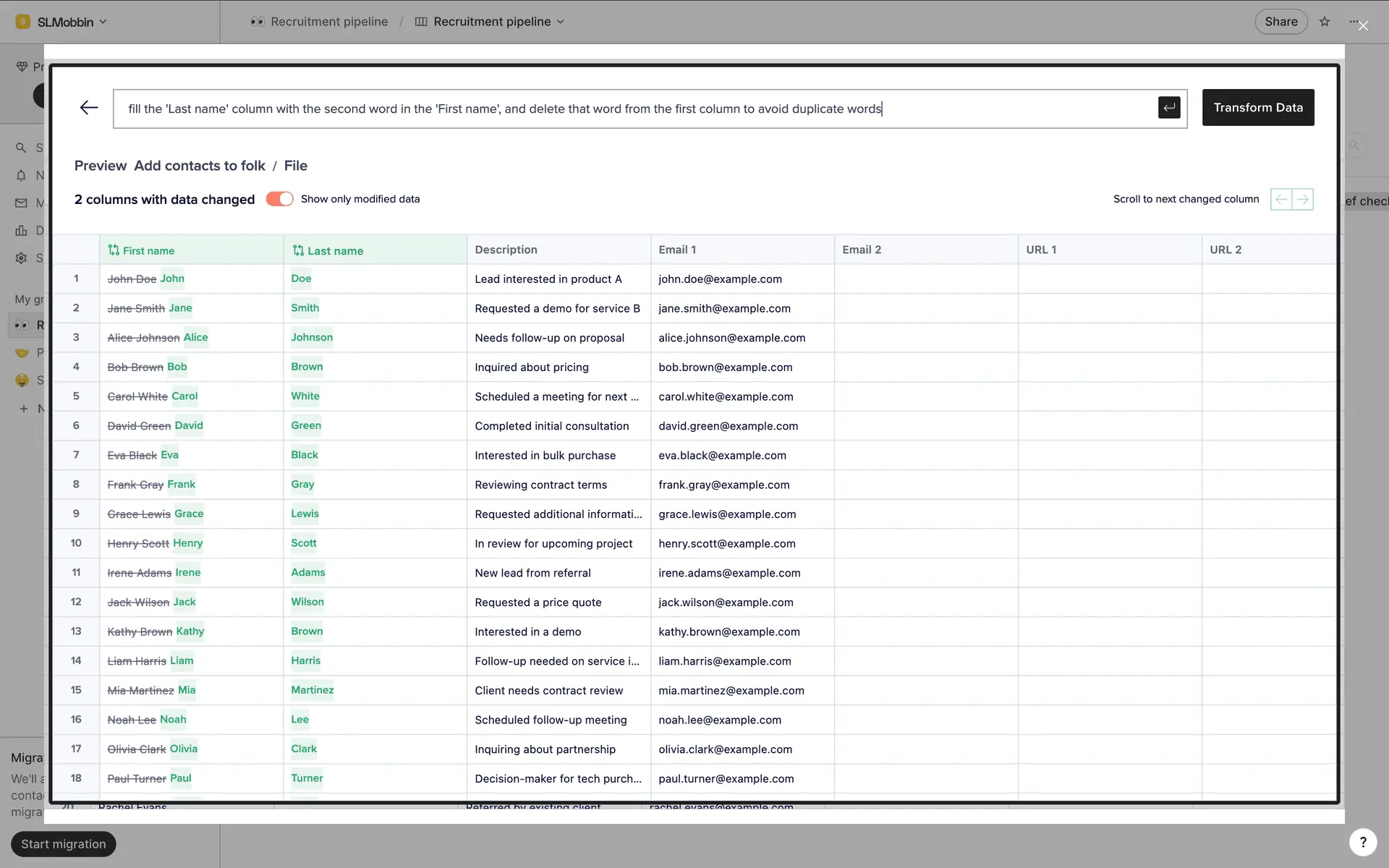Close the modal with X icon
1389x868 pixels.
click(1363, 26)
